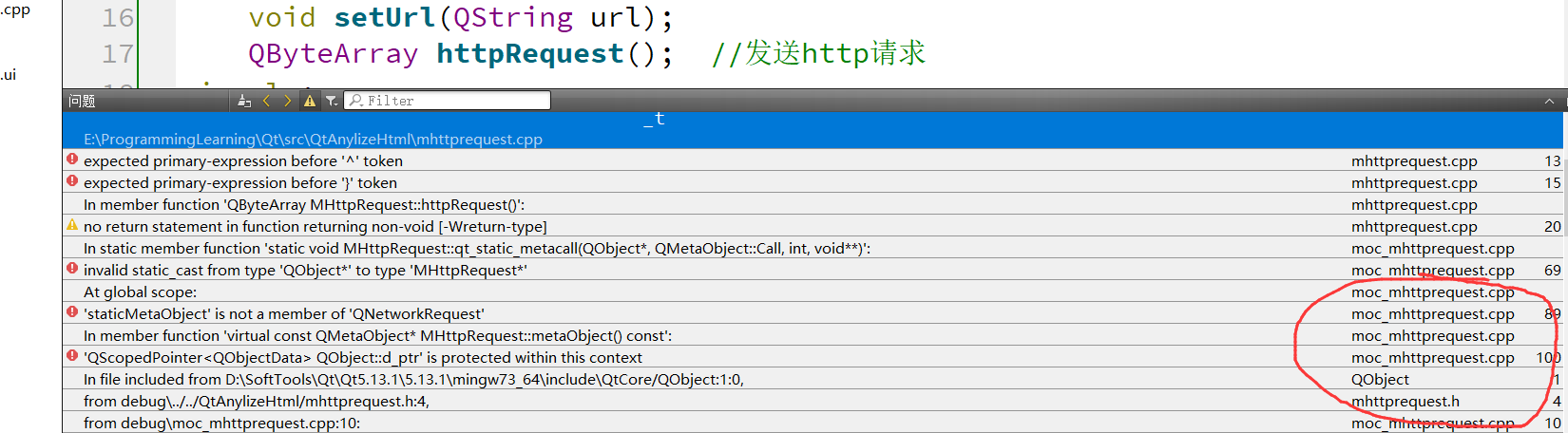
Task: Click error icon of the invalid static_cast issue
Action: click(x=72, y=268)
